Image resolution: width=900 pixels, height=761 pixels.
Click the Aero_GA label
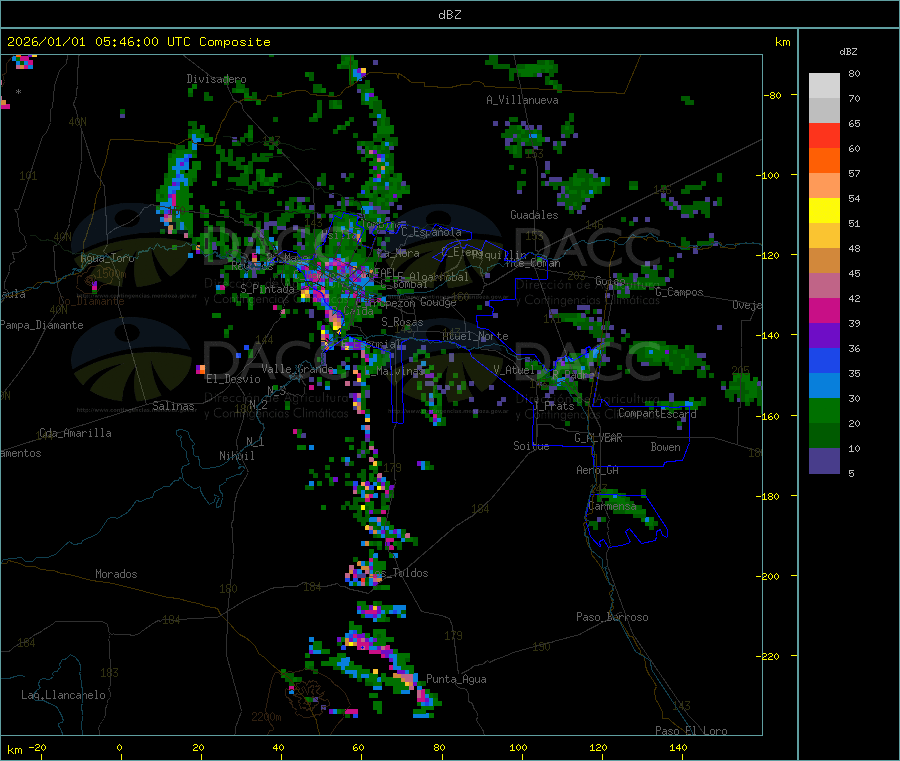[598, 470]
